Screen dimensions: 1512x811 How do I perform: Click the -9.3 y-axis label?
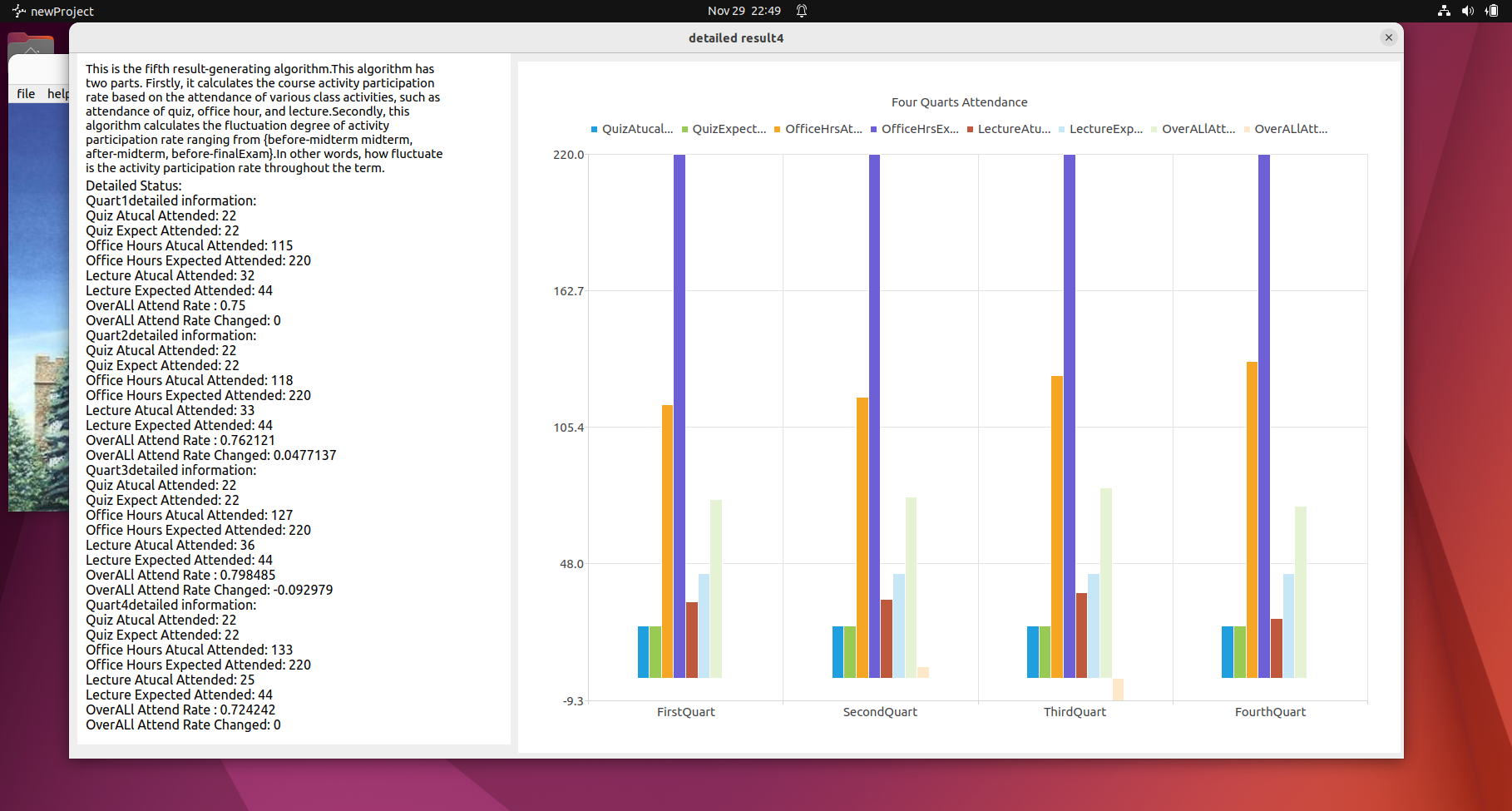[x=573, y=701]
